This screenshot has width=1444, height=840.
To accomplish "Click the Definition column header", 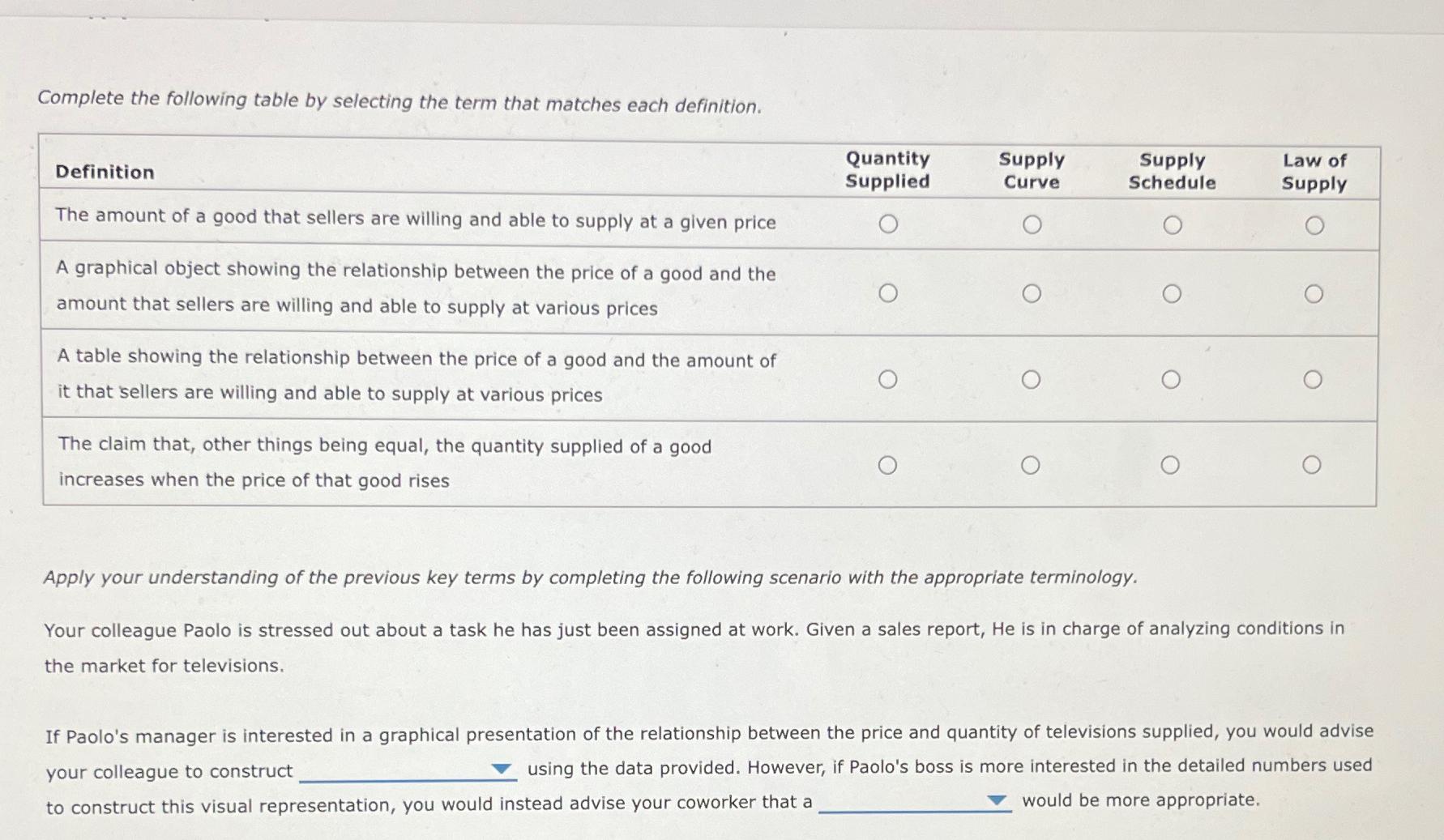I will pos(105,172).
